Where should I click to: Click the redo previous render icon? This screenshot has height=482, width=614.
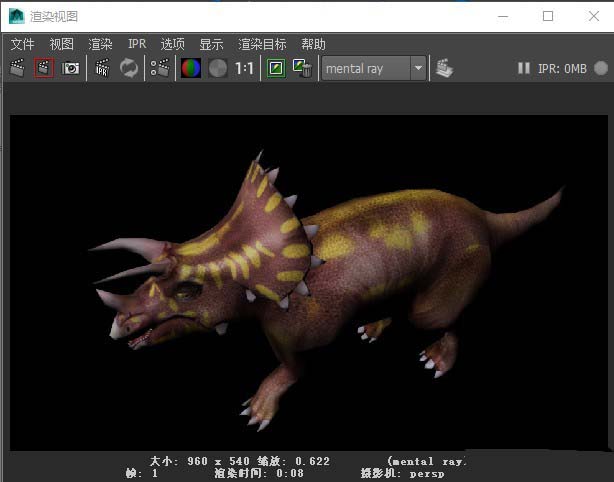click(17, 68)
